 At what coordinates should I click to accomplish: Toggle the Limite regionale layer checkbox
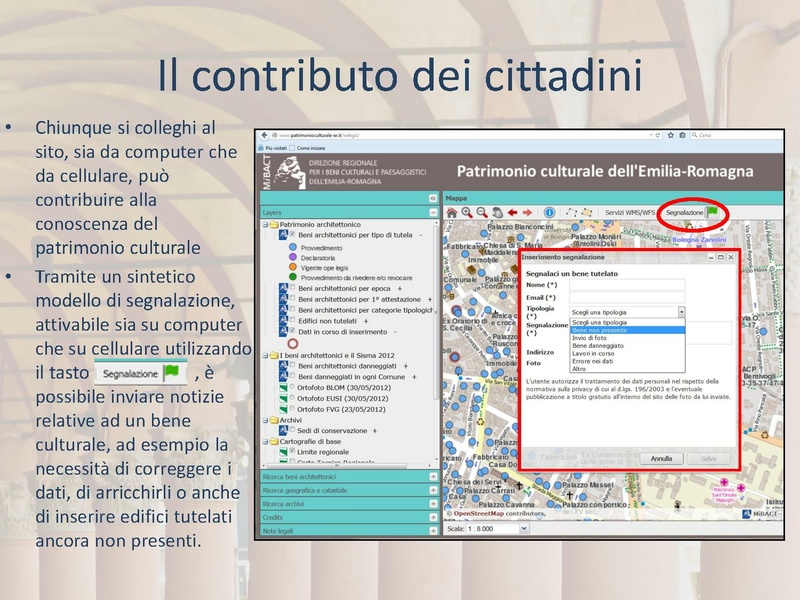[x=292, y=452]
